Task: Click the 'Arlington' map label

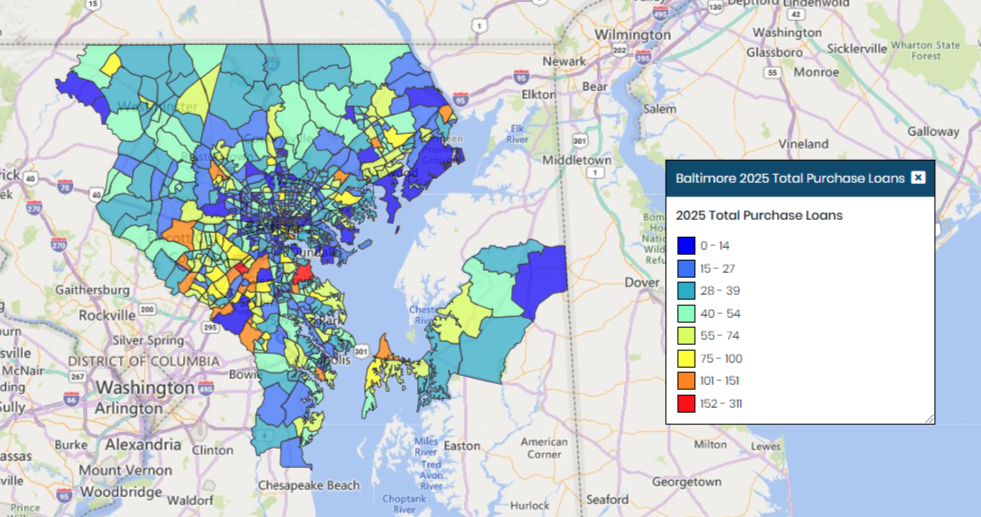Action: (x=128, y=409)
